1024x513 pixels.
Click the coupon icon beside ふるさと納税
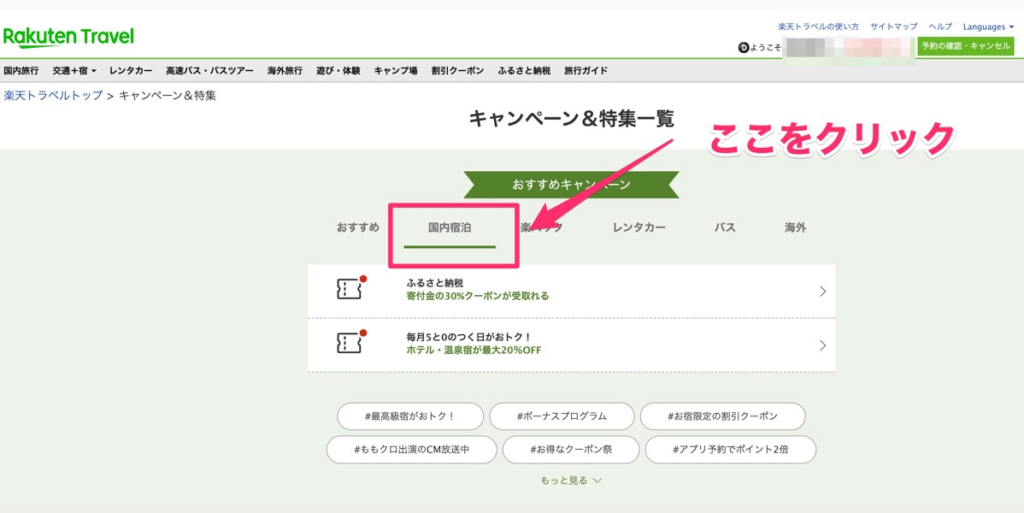coord(348,289)
